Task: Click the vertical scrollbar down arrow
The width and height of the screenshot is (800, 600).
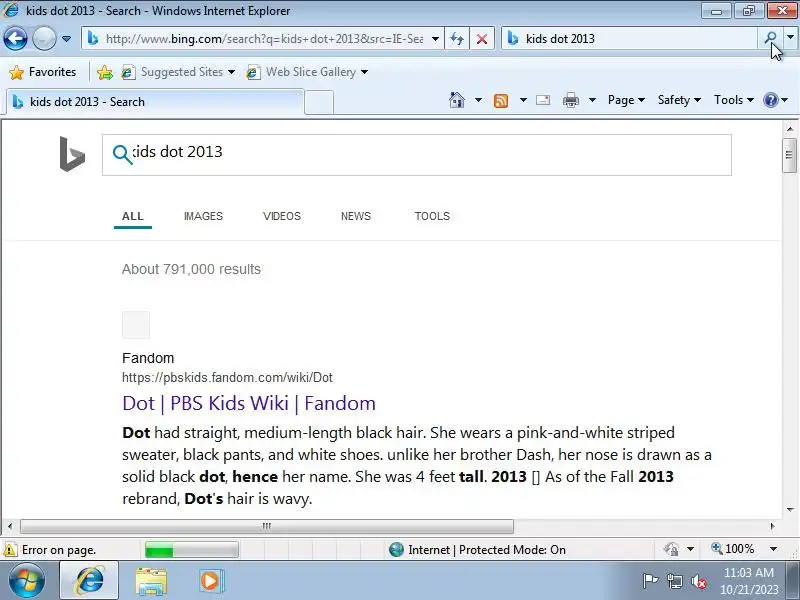Action: [790, 509]
